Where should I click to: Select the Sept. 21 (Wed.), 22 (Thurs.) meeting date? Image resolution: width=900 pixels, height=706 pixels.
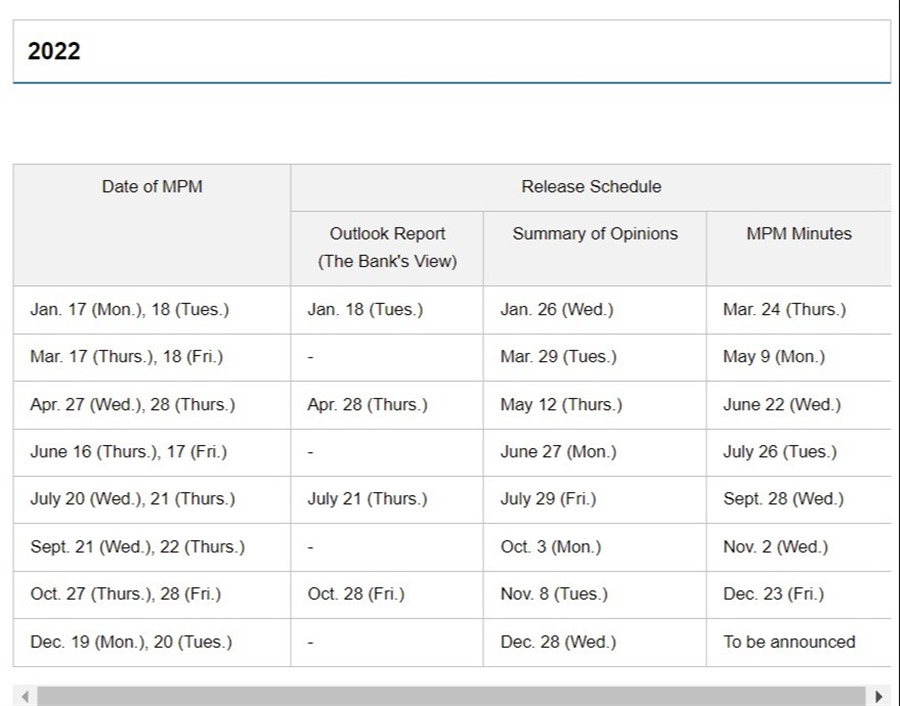click(137, 547)
